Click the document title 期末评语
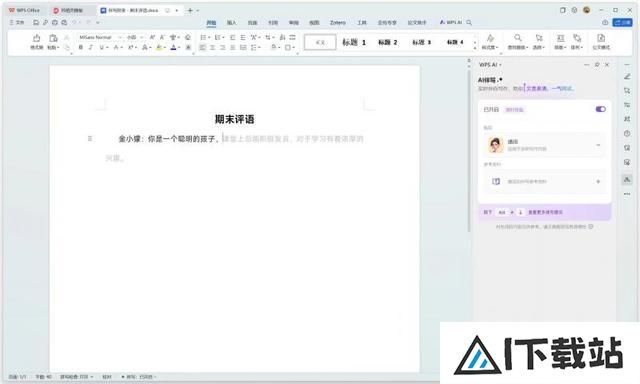640x384 pixels. click(235, 119)
